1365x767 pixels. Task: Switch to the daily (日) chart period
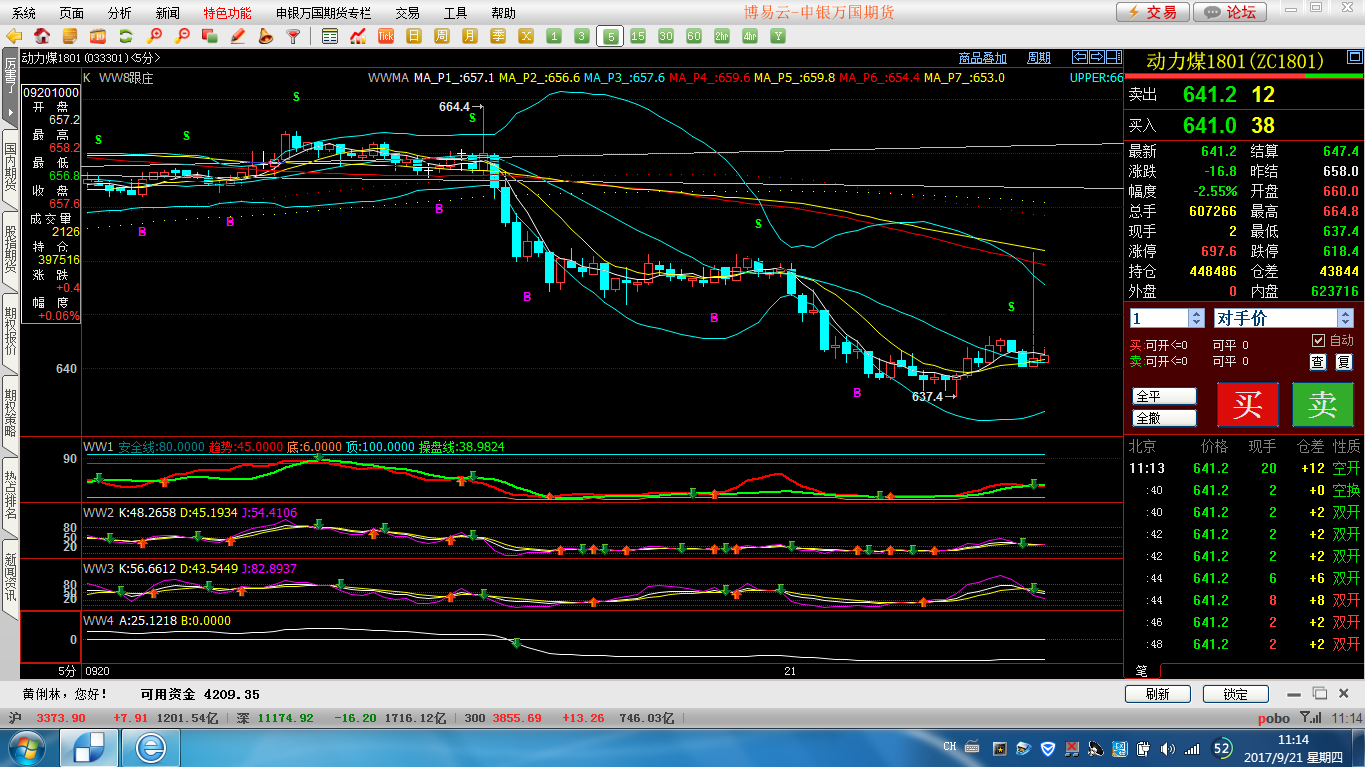pyautogui.click(x=414, y=36)
